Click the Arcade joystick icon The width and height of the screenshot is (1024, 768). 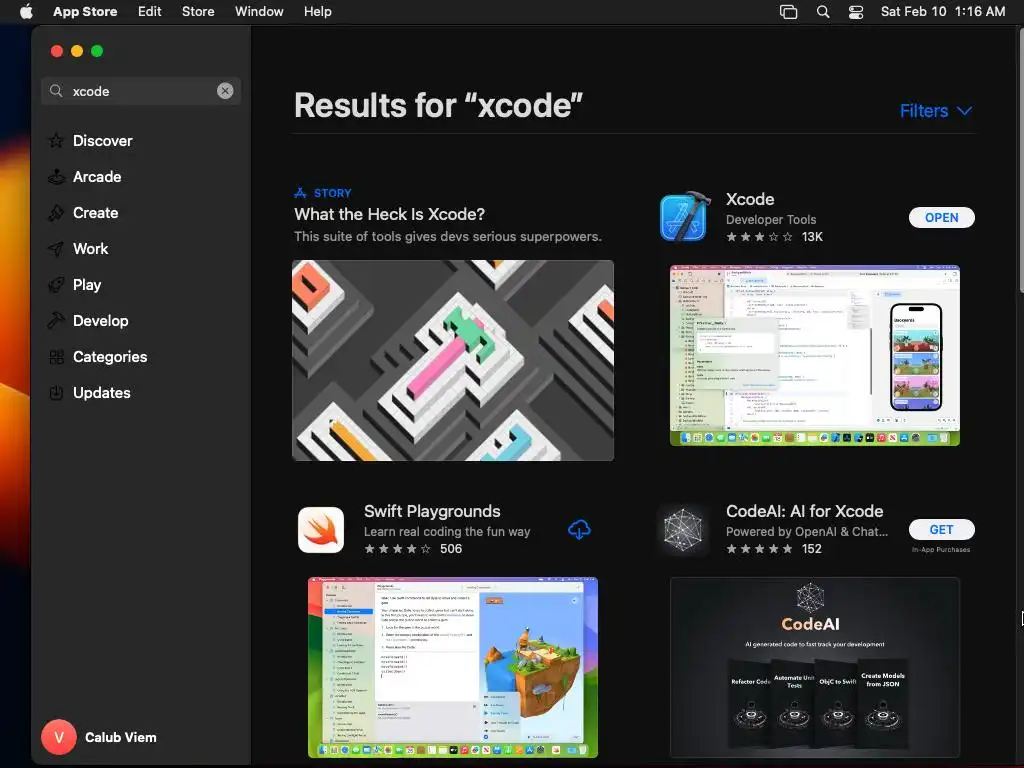(56, 176)
